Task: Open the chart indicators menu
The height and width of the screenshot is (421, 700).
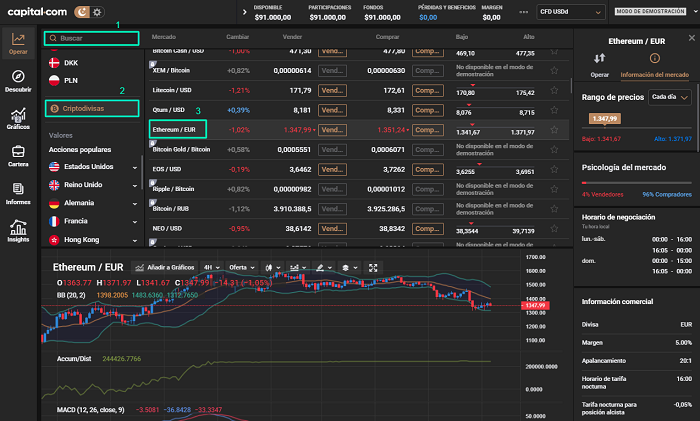Action: pyautogui.click(x=298, y=267)
